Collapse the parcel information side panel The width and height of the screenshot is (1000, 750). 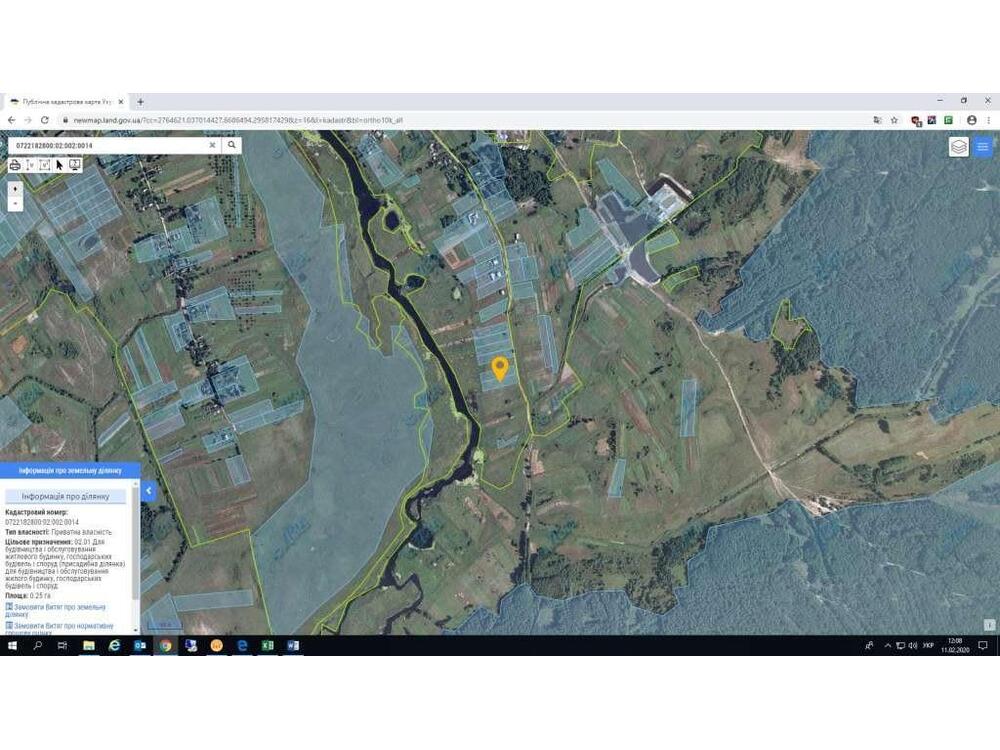tap(148, 491)
